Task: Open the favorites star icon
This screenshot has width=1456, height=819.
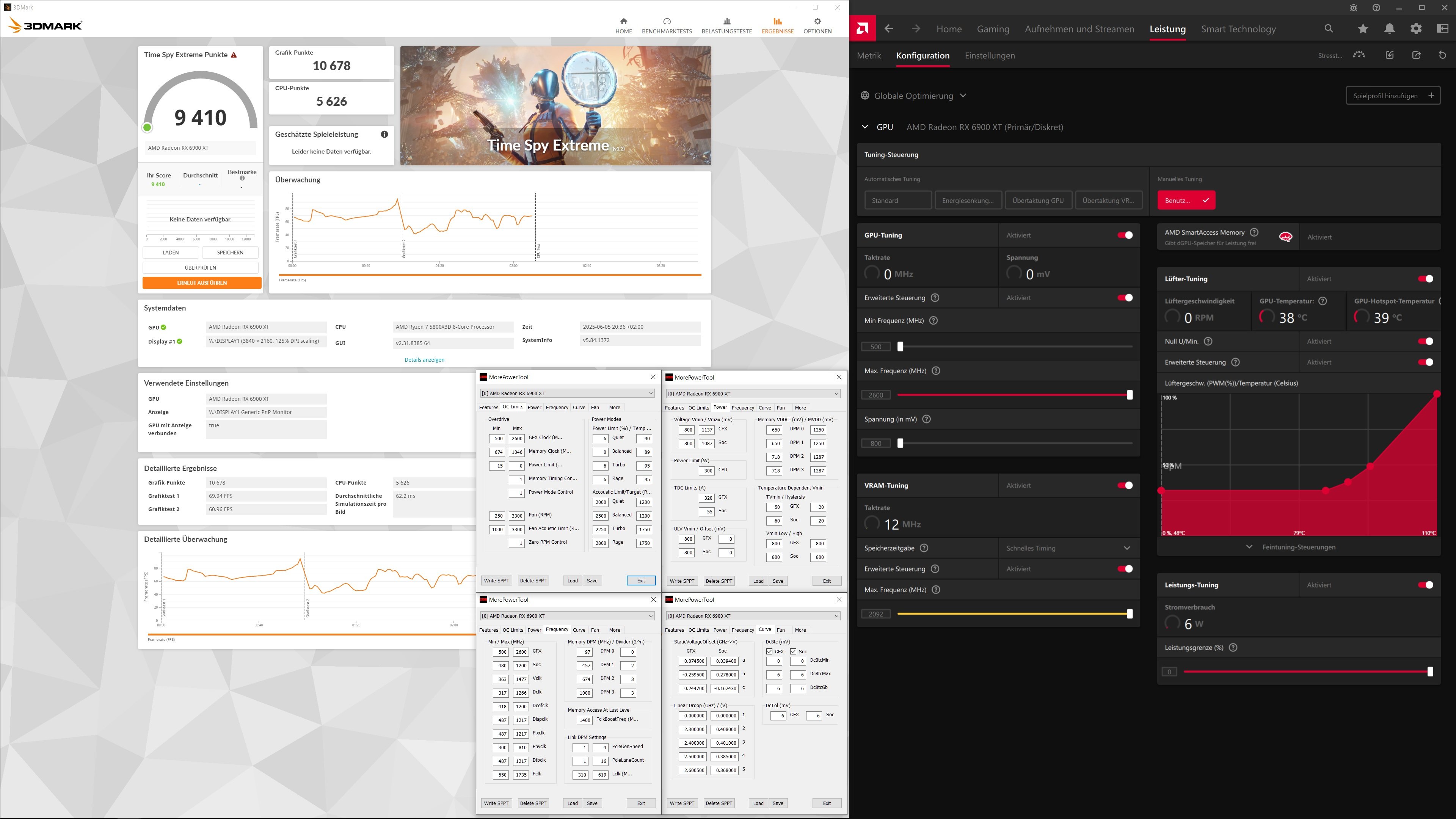Action: click(1363, 29)
